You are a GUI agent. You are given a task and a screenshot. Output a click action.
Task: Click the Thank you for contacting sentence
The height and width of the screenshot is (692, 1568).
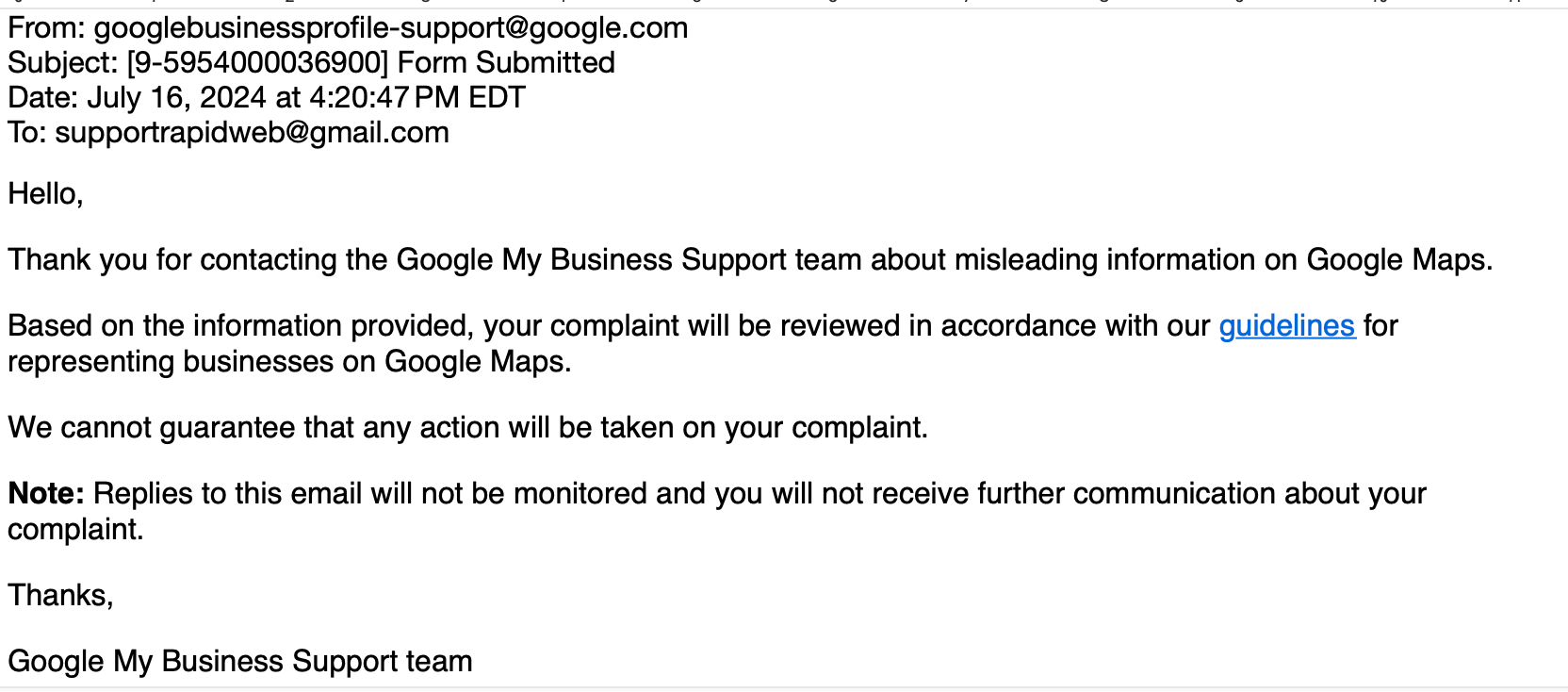point(750,260)
